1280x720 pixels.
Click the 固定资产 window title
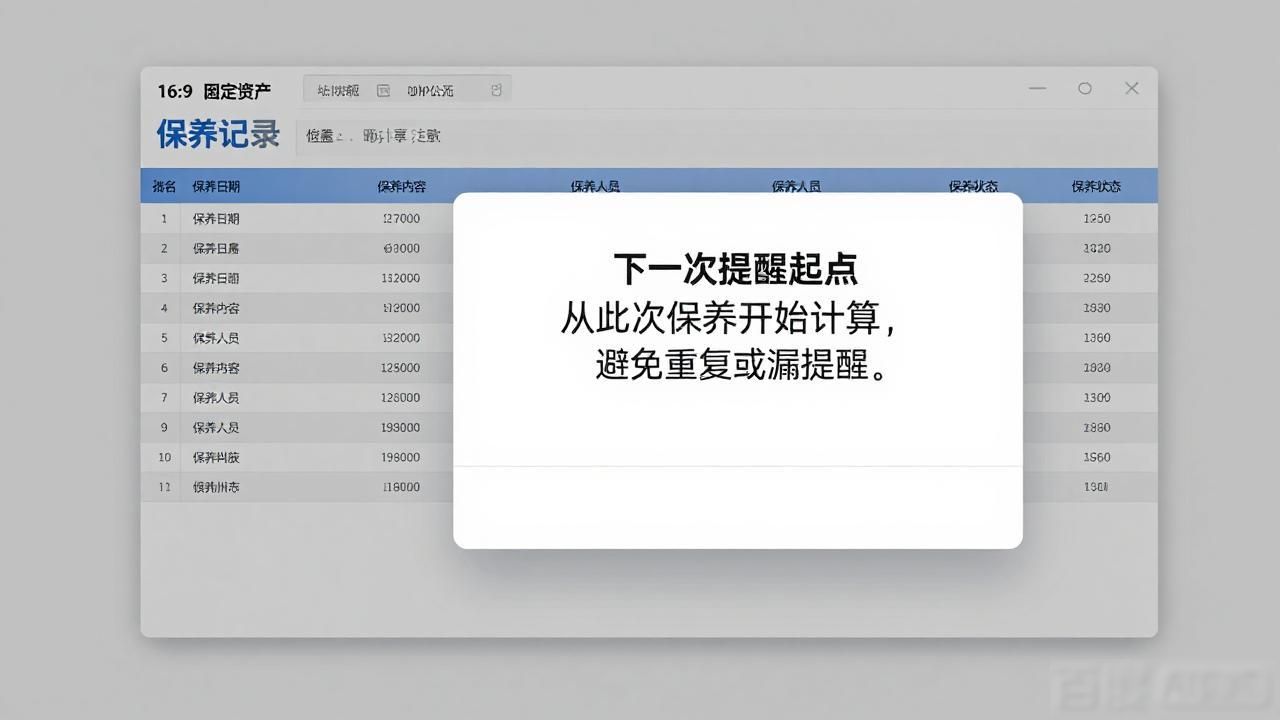click(237, 91)
